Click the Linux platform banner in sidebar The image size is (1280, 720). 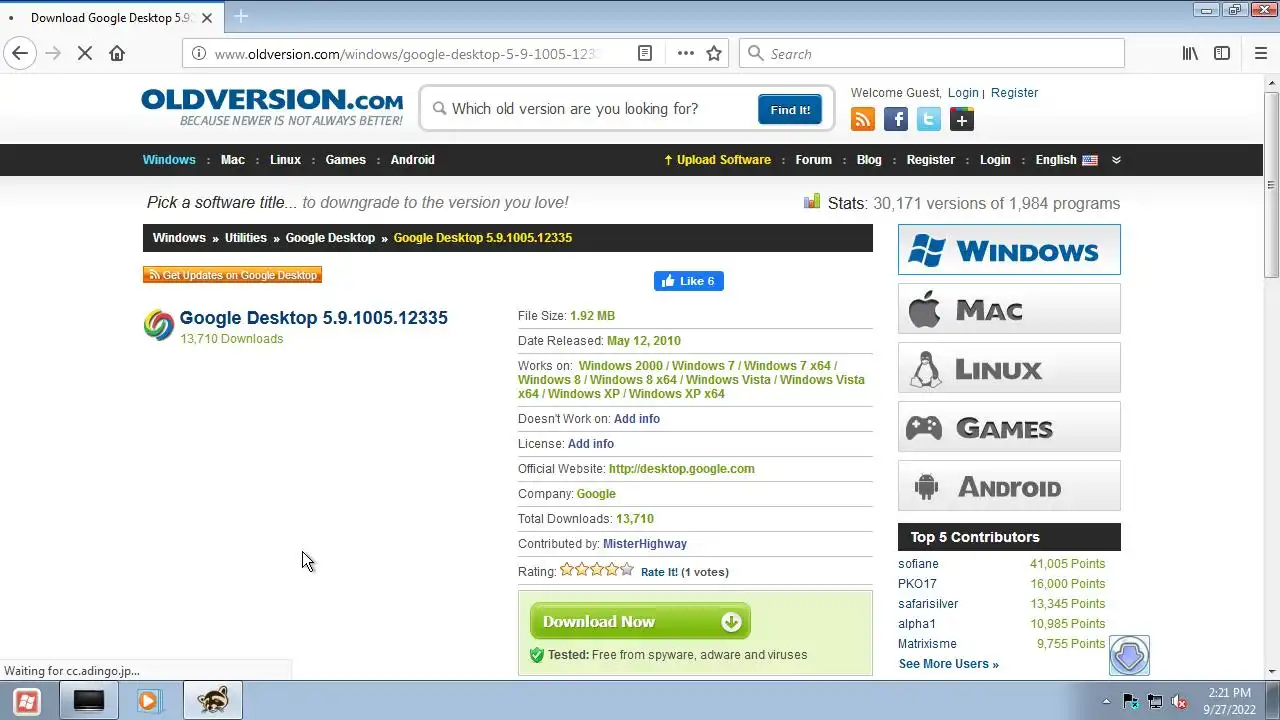pos(1009,368)
